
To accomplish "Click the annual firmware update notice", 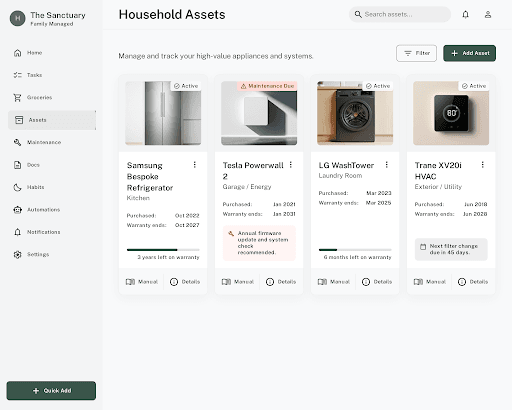I will tap(259, 243).
